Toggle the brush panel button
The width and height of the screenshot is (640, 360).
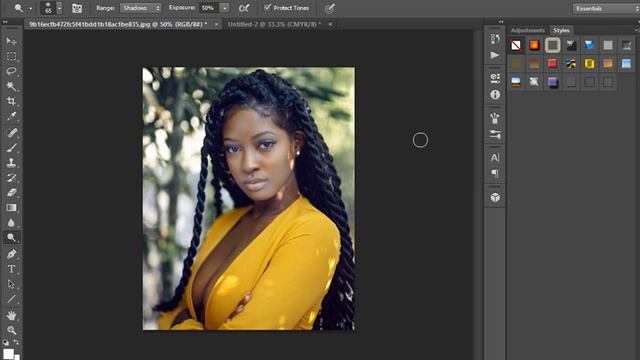pyautogui.click(x=77, y=8)
